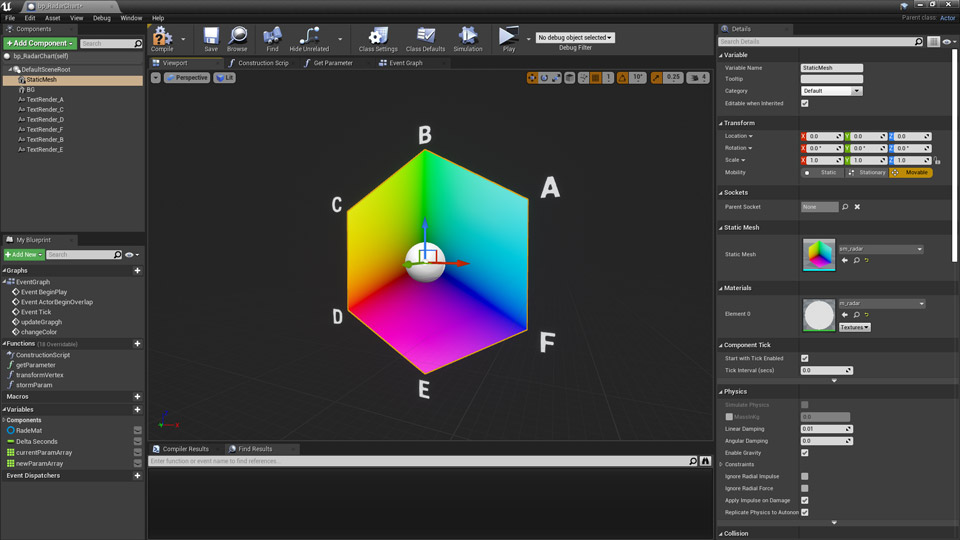Toggle surface snapping icon in viewport
Screen dimensions: 960x540
pyautogui.click(x=583, y=78)
